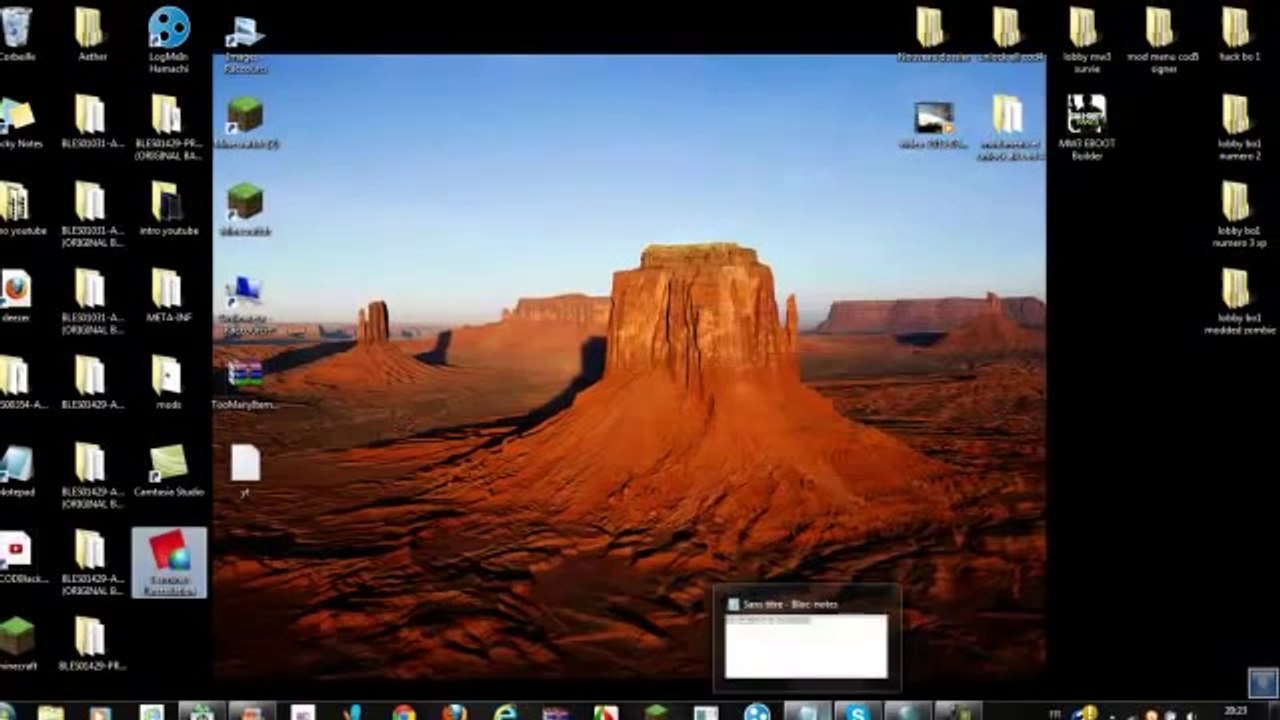Select the minecraft grass block desktop icon beside the BLES01429-PR folder
The image size is (1280, 720).
click(x=17, y=644)
